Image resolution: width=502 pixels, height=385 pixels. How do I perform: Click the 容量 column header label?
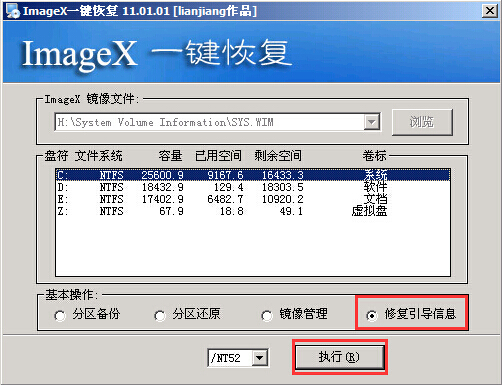coord(170,156)
